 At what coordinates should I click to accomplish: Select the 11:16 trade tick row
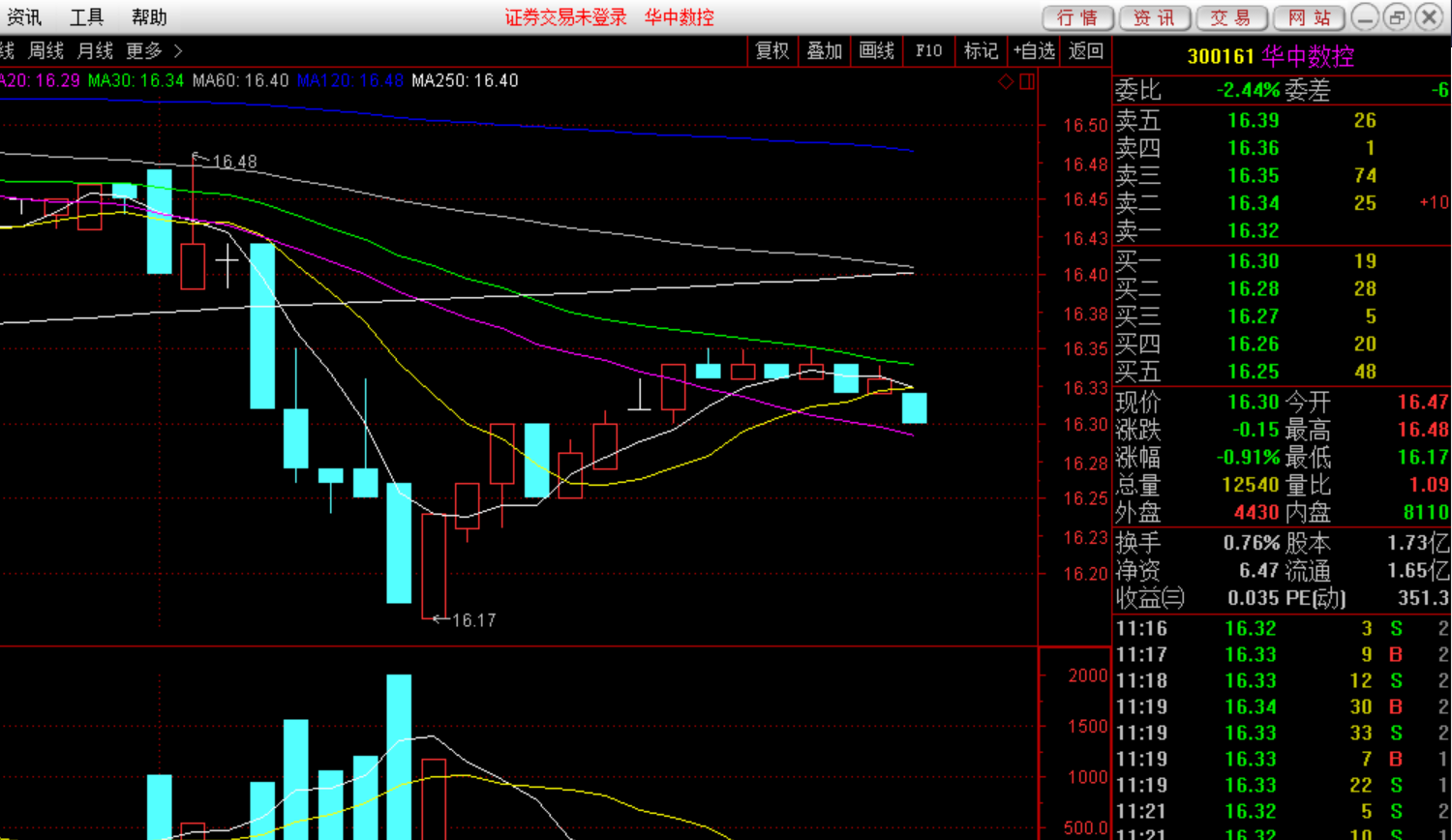(1282, 629)
